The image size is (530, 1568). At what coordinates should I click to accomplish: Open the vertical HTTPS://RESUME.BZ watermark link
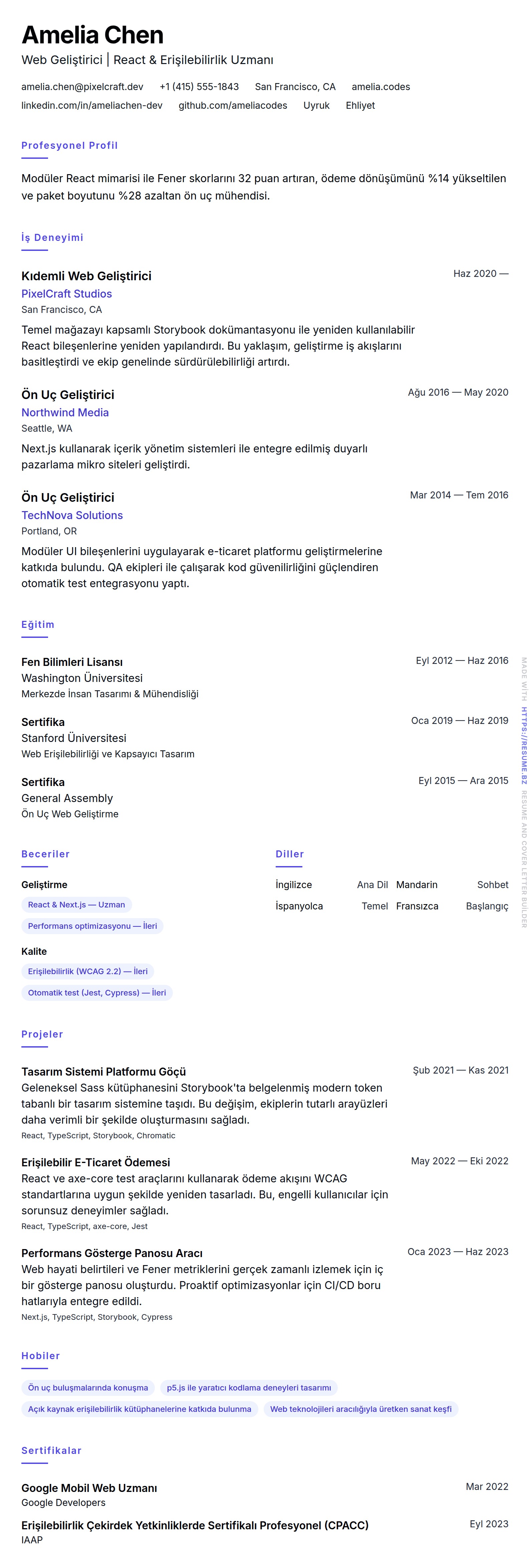tap(523, 744)
